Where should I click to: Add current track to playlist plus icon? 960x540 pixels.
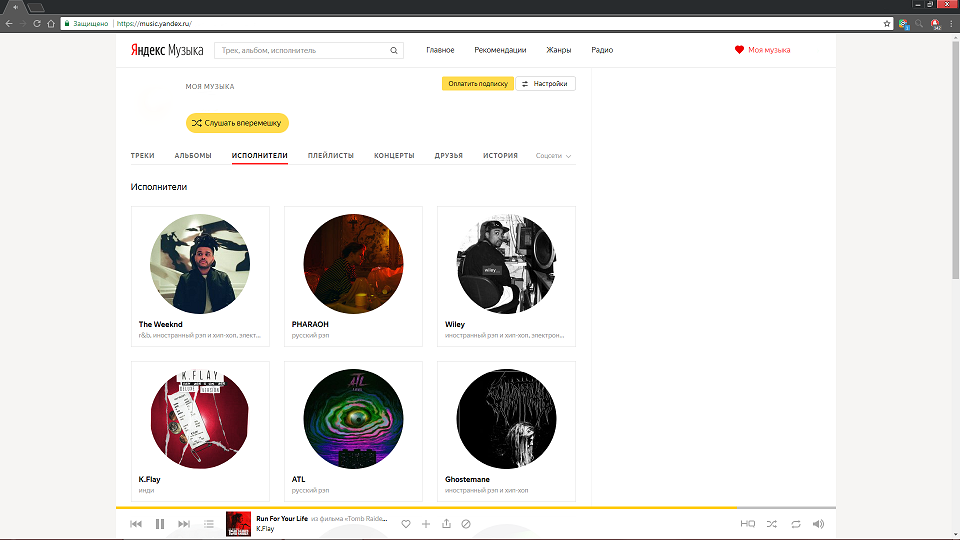tap(426, 524)
